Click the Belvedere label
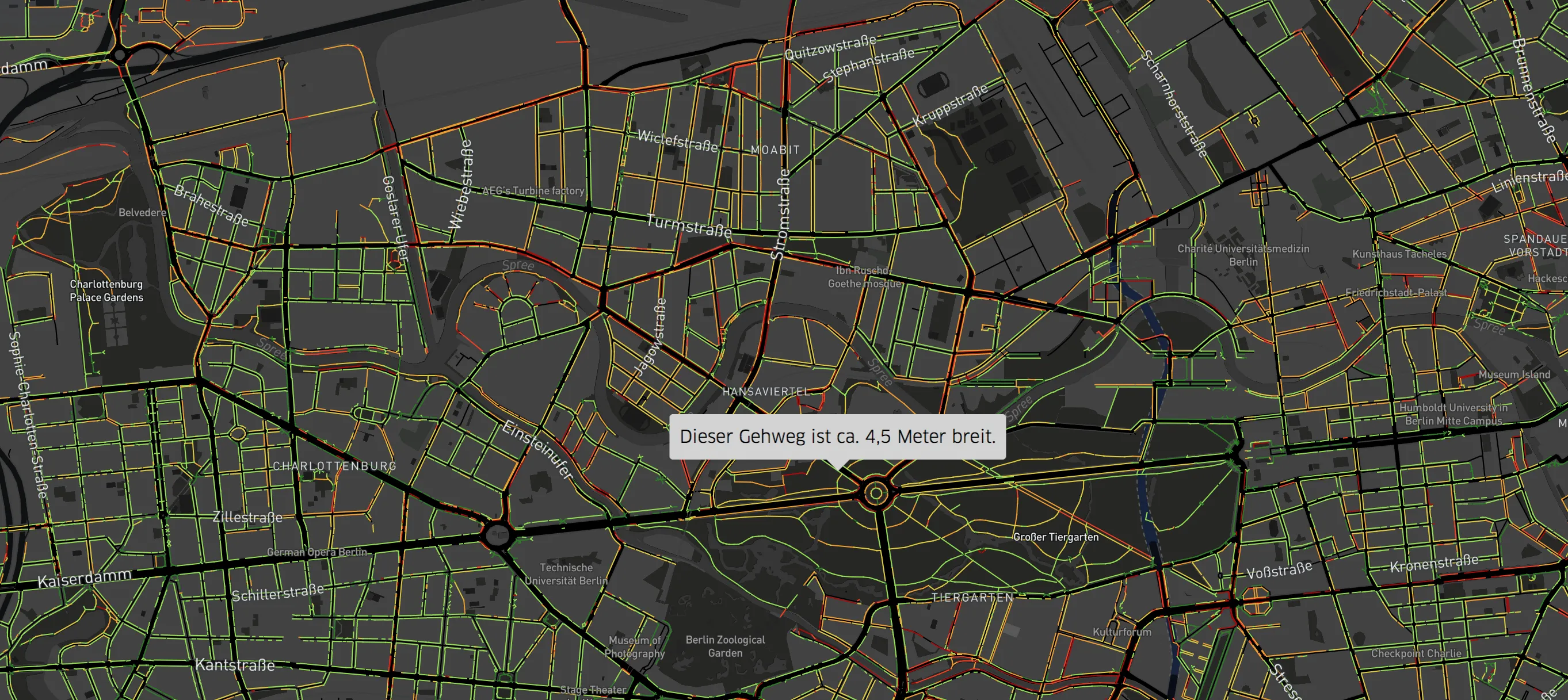This screenshot has width=1568, height=700. click(x=143, y=212)
